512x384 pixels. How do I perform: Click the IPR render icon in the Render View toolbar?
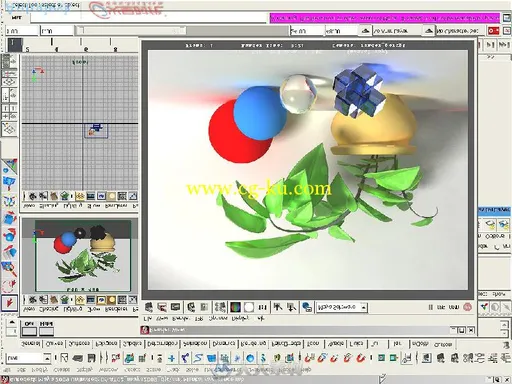[191, 307]
